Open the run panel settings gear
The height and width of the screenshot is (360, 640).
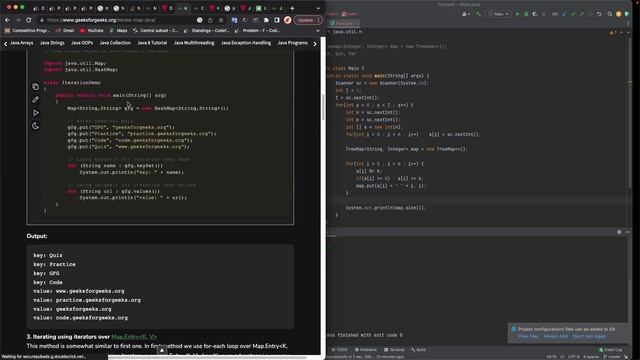(x=619, y=232)
